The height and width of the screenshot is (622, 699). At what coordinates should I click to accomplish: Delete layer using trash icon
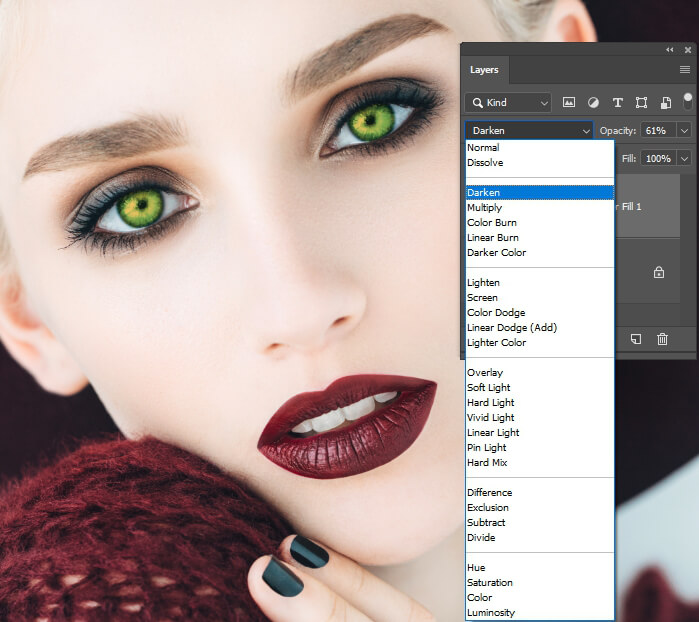pyautogui.click(x=662, y=339)
